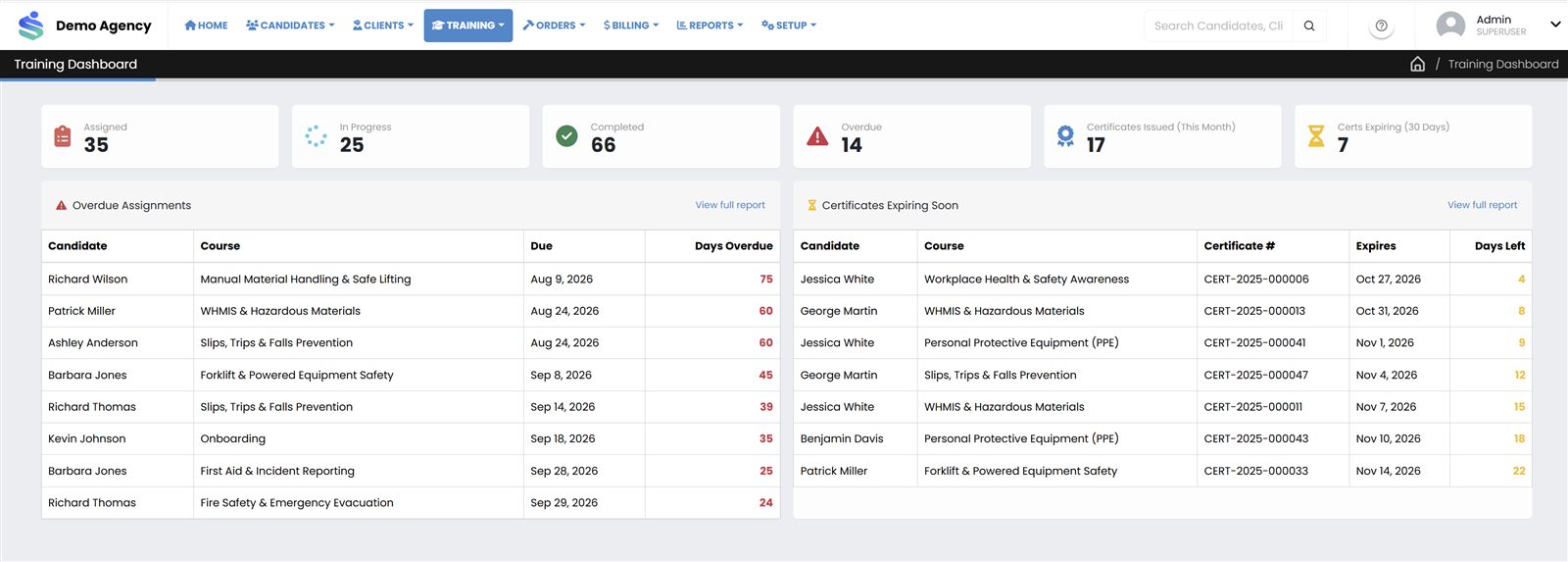Open the Training dropdown menu
The image size is (1568, 562).
point(468,26)
